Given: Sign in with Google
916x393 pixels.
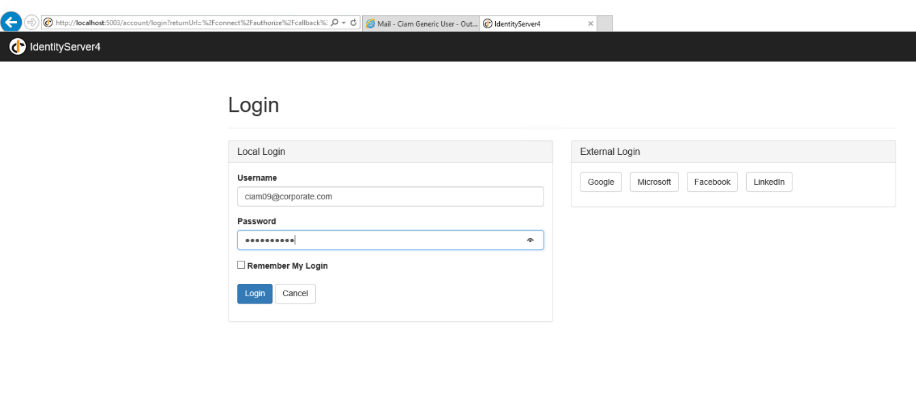Looking at the screenshot, I should [x=601, y=182].
